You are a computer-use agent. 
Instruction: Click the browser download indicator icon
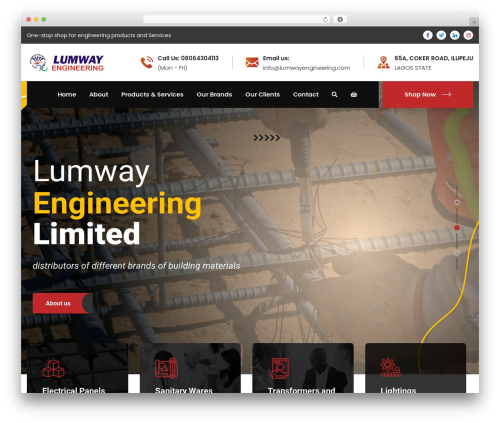[x=340, y=19]
